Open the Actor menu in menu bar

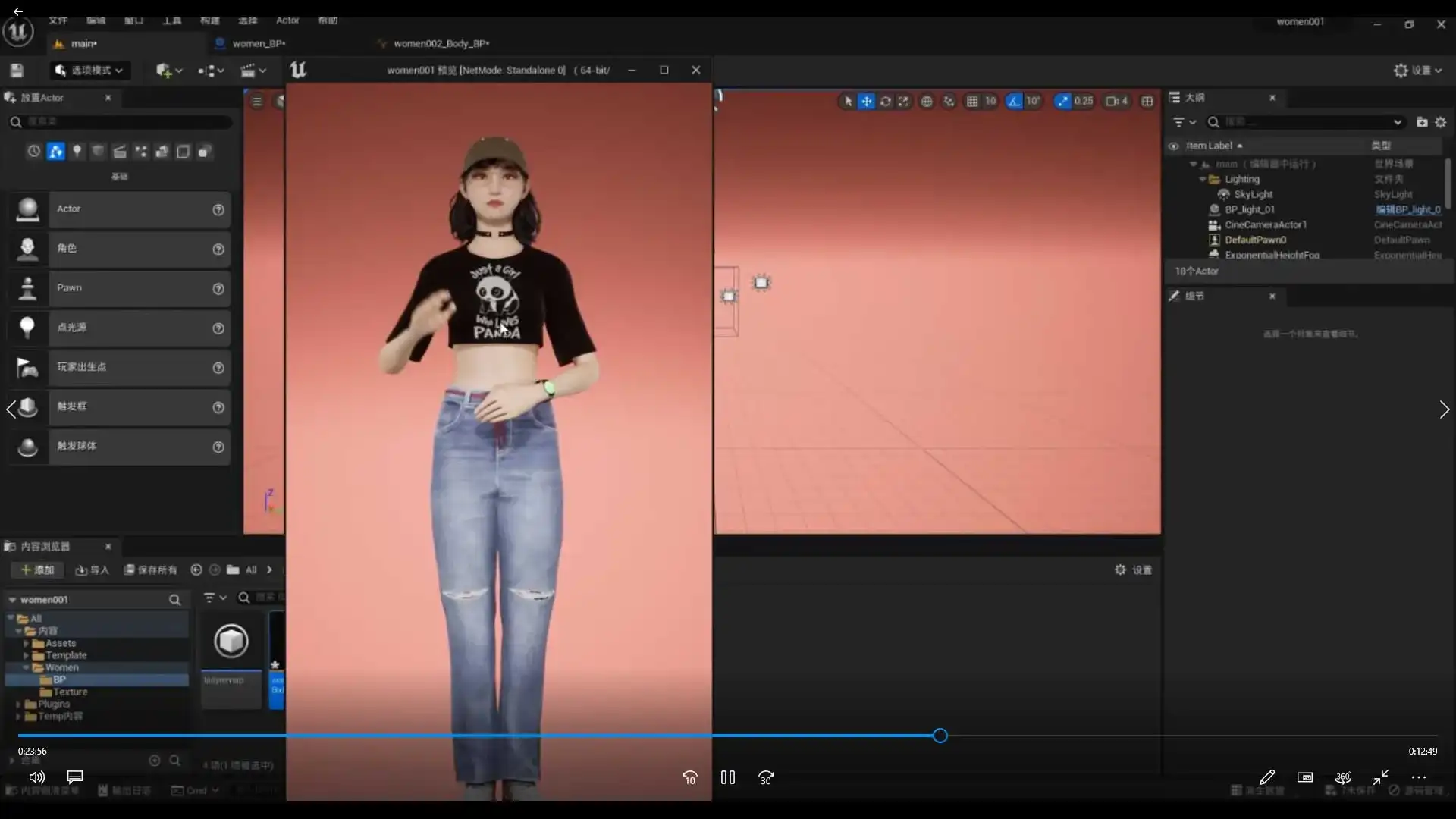(287, 20)
